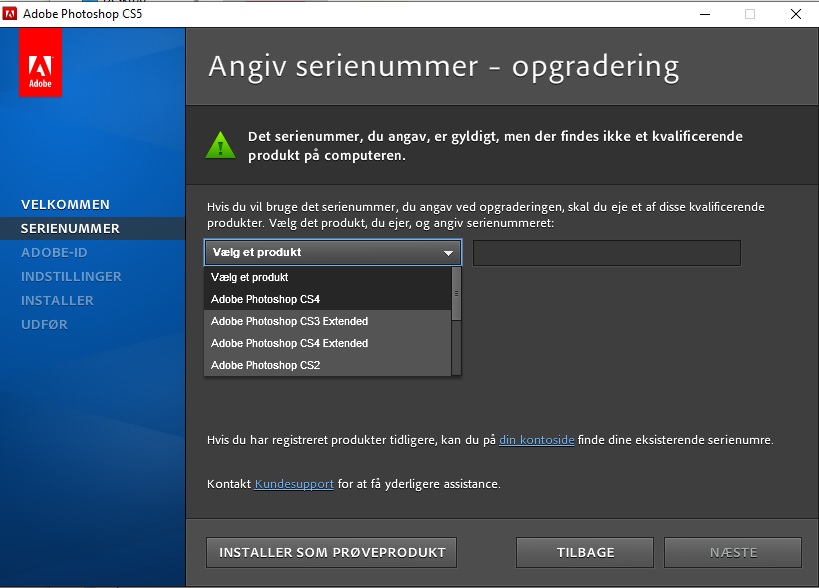
Task: Click the green warning triangle icon
Action: [x=220, y=145]
